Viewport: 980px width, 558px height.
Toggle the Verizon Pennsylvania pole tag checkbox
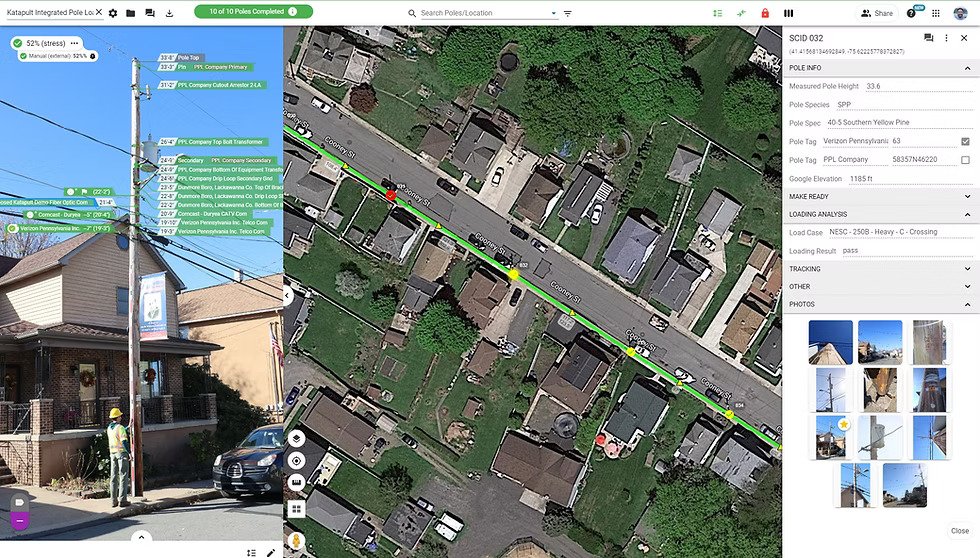(x=965, y=141)
